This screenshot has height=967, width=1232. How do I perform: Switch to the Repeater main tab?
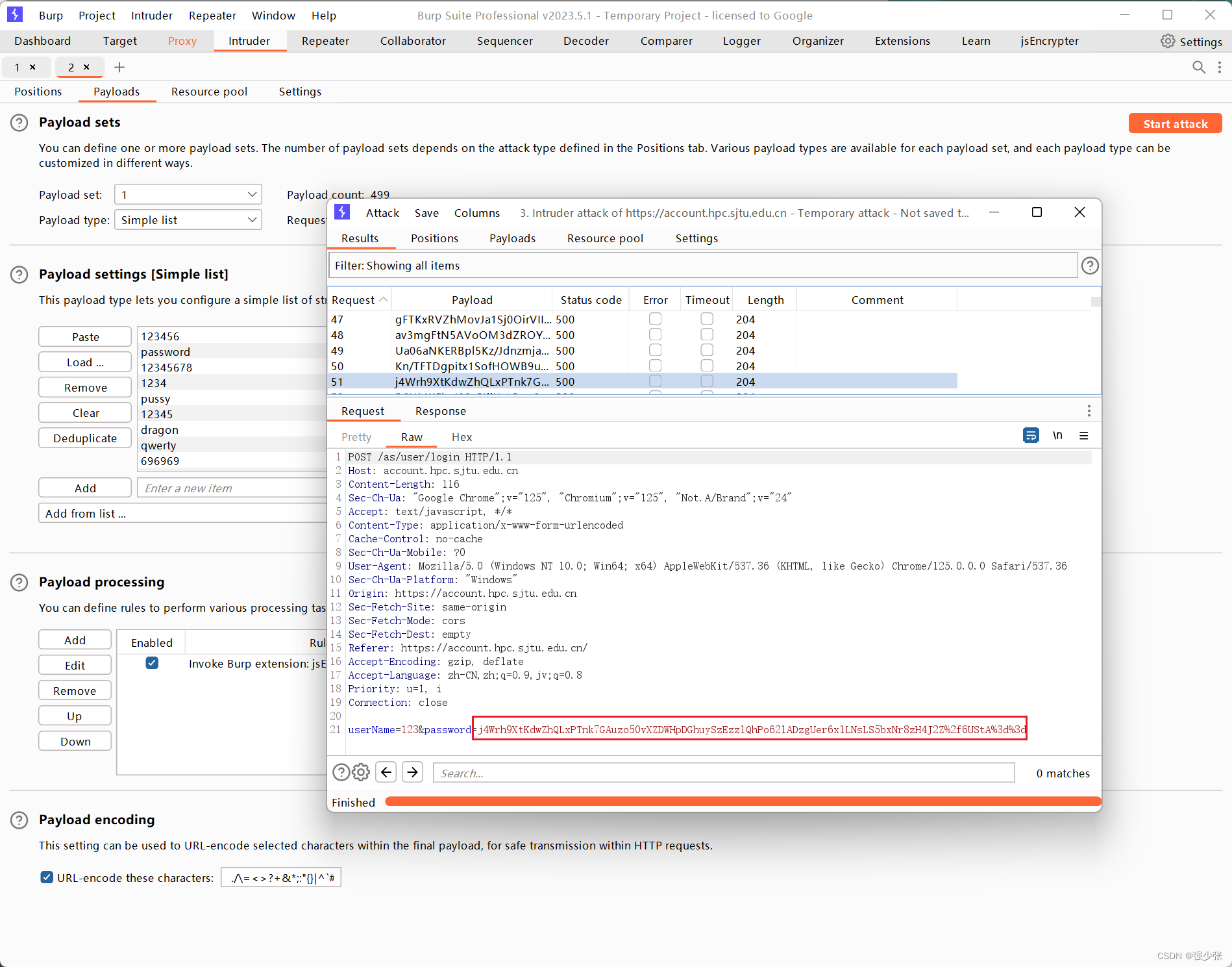(325, 41)
